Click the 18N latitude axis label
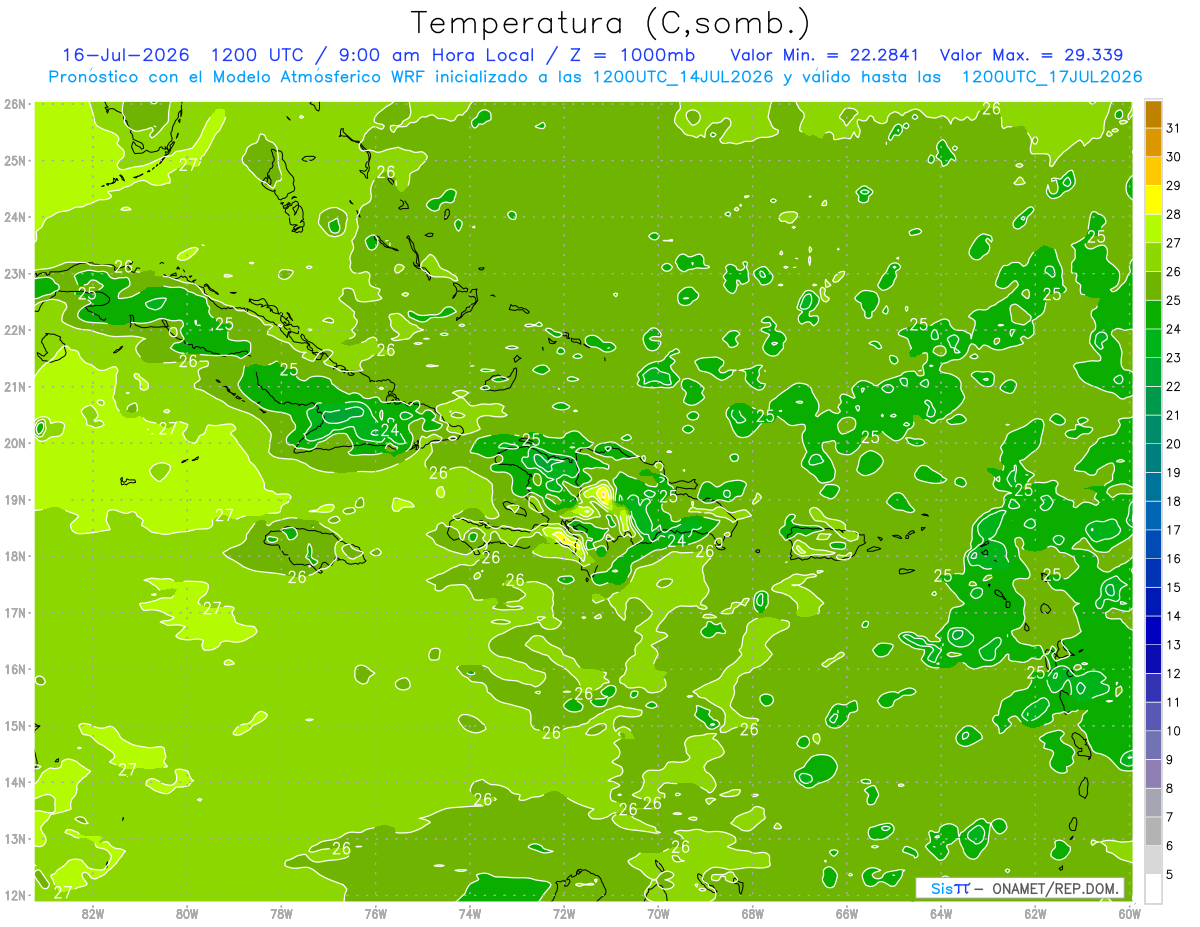This screenshot has width=1200, height=927. pyautogui.click(x=15, y=556)
